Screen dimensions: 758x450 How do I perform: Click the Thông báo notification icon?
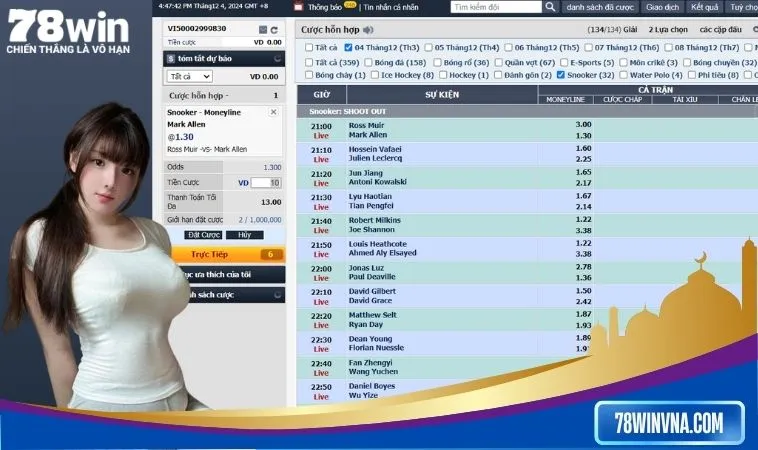(300, 7)
